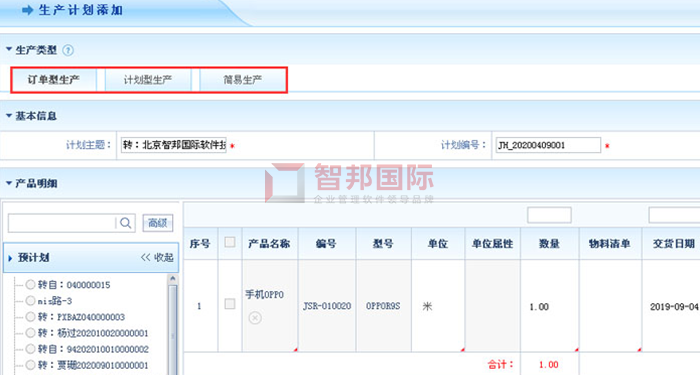The height and width of the screenshot is (375, 700).
Task: Click filter box above 数量 column
Action: [549, 215]
